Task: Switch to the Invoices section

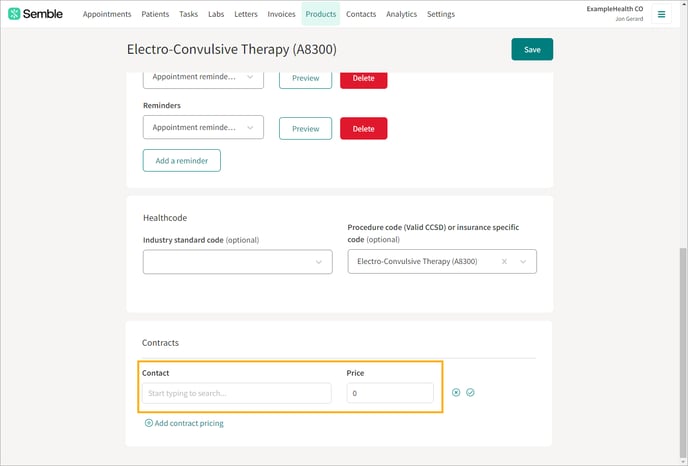Action: coord(281,14)
